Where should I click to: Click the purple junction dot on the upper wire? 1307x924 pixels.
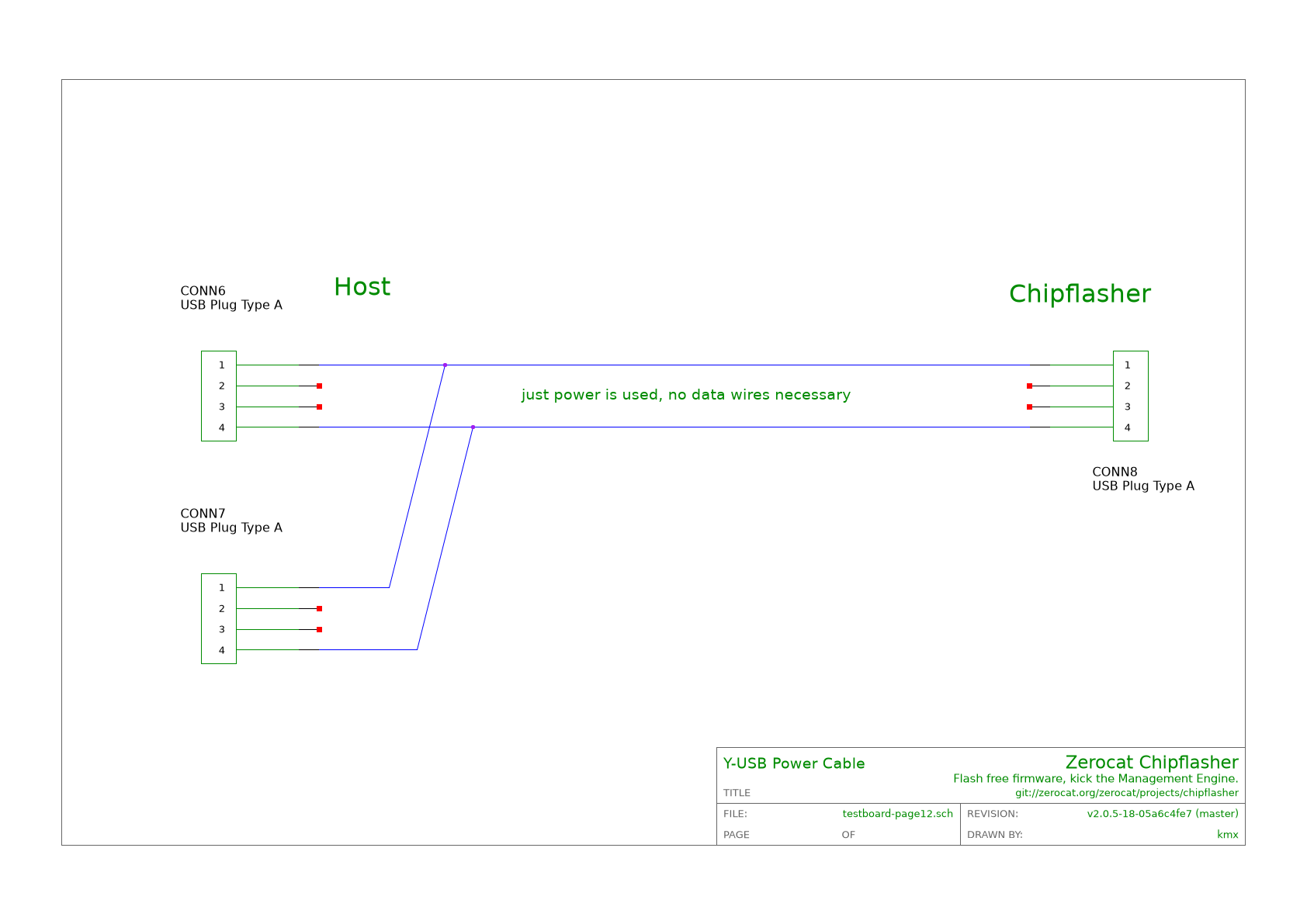pyautogui.click(x=445, y=365)
